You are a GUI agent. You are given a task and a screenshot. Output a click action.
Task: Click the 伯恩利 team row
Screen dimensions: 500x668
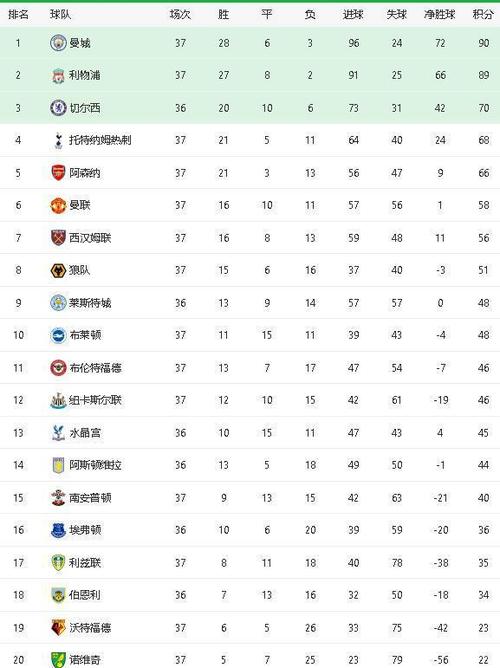click(x=250, y=595)
